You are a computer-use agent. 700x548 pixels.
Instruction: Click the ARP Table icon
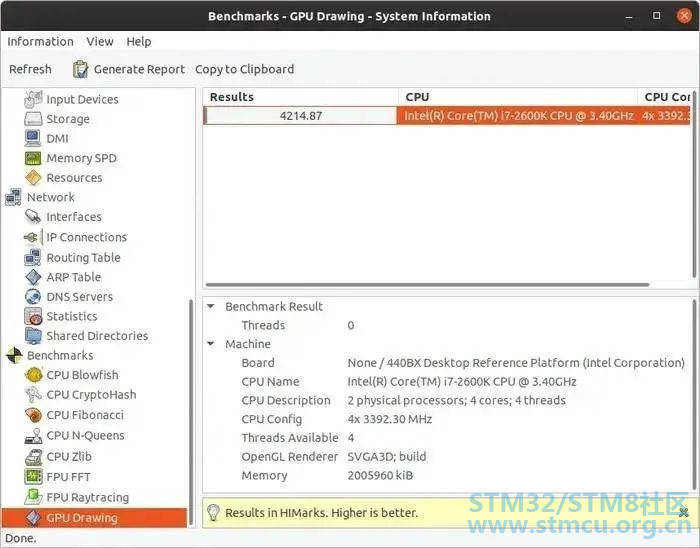point(33,277)
